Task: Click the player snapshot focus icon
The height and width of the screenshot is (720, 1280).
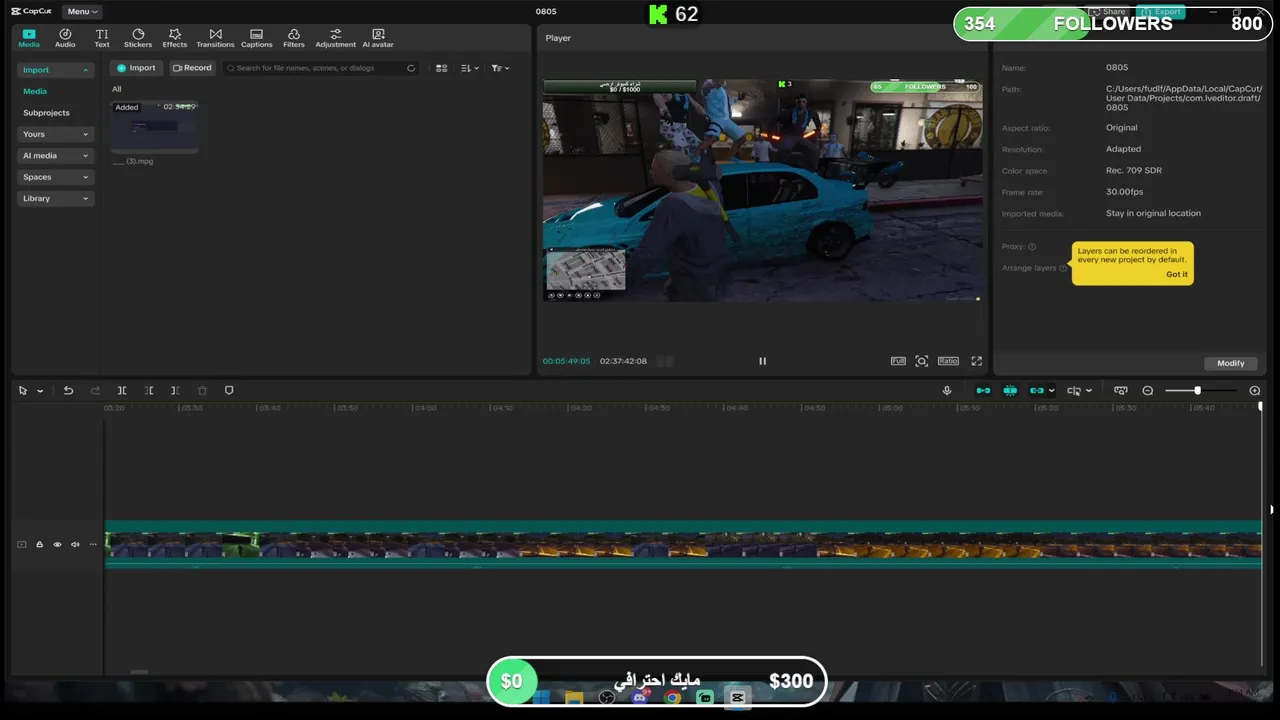Action: pyautogui.click(x=922, y=361)
